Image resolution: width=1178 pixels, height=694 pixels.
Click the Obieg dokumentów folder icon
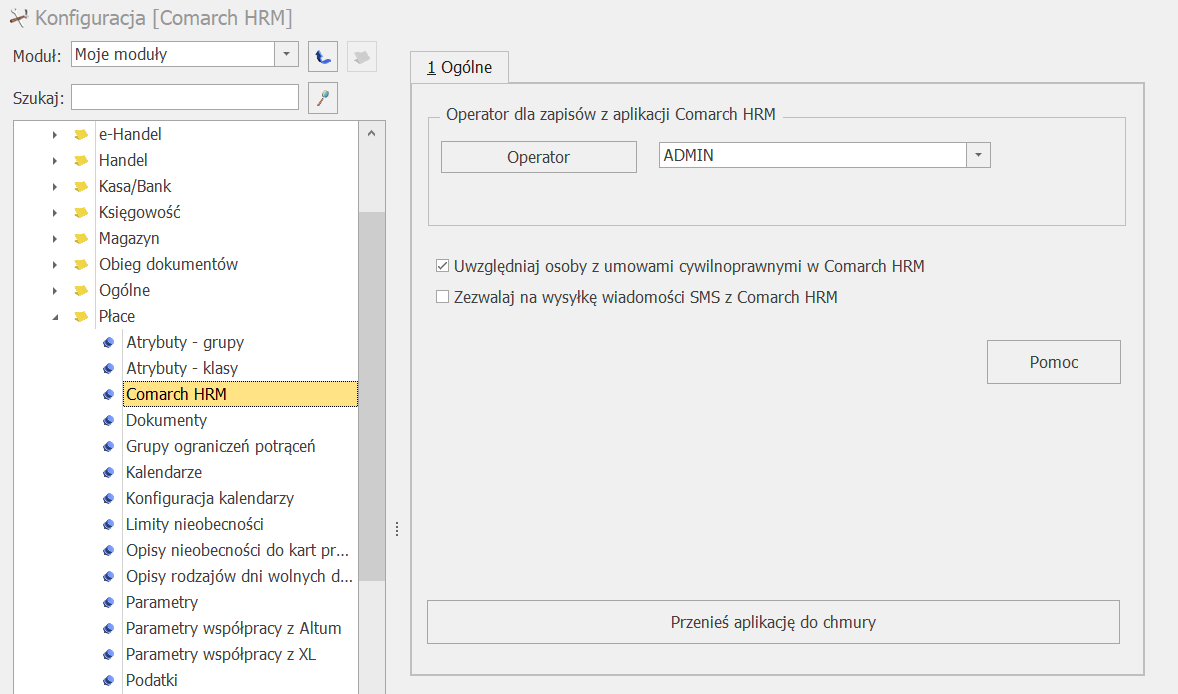point(81,264)
